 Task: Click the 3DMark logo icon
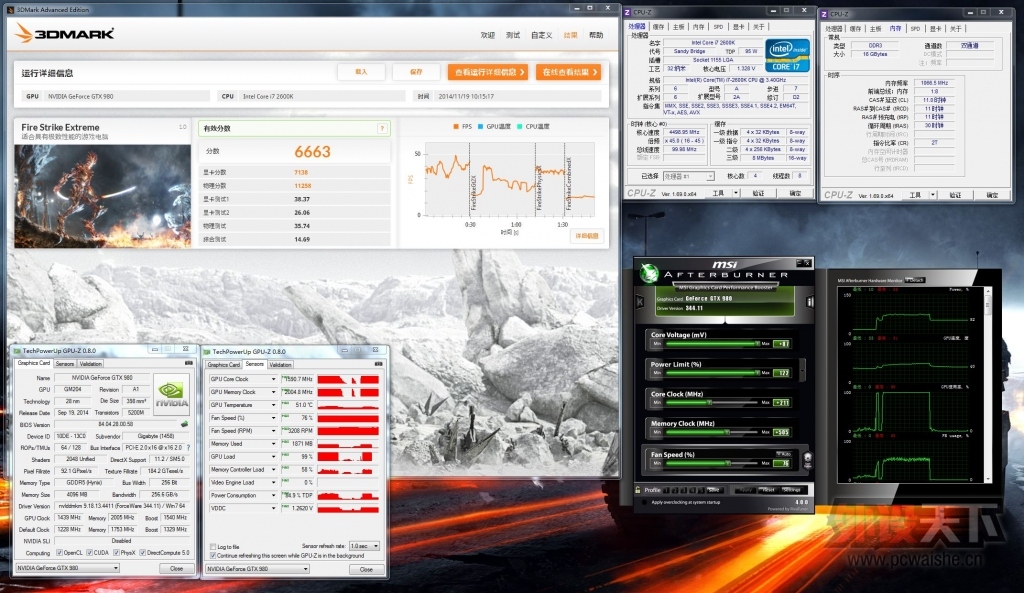pos(24,33)
